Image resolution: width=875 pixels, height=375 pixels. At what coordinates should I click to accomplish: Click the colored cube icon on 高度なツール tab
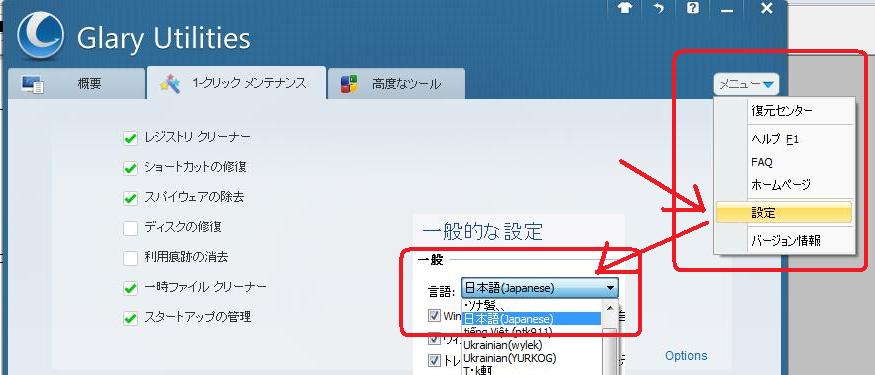349,85
